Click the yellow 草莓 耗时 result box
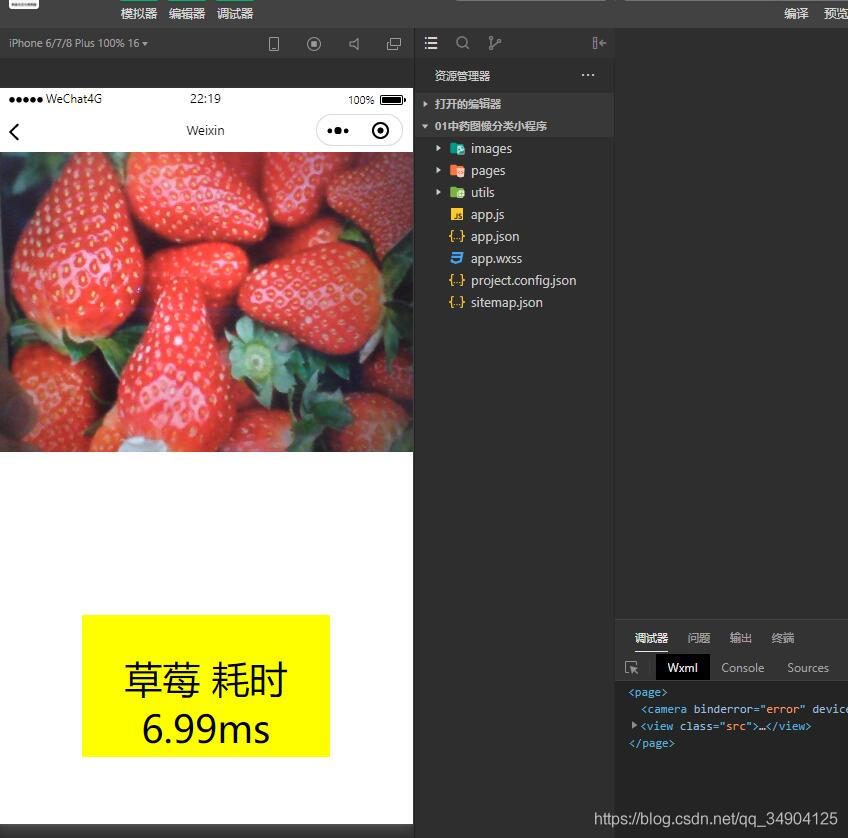The width and height of the screenshot is (848, 838). coord(206,686)
